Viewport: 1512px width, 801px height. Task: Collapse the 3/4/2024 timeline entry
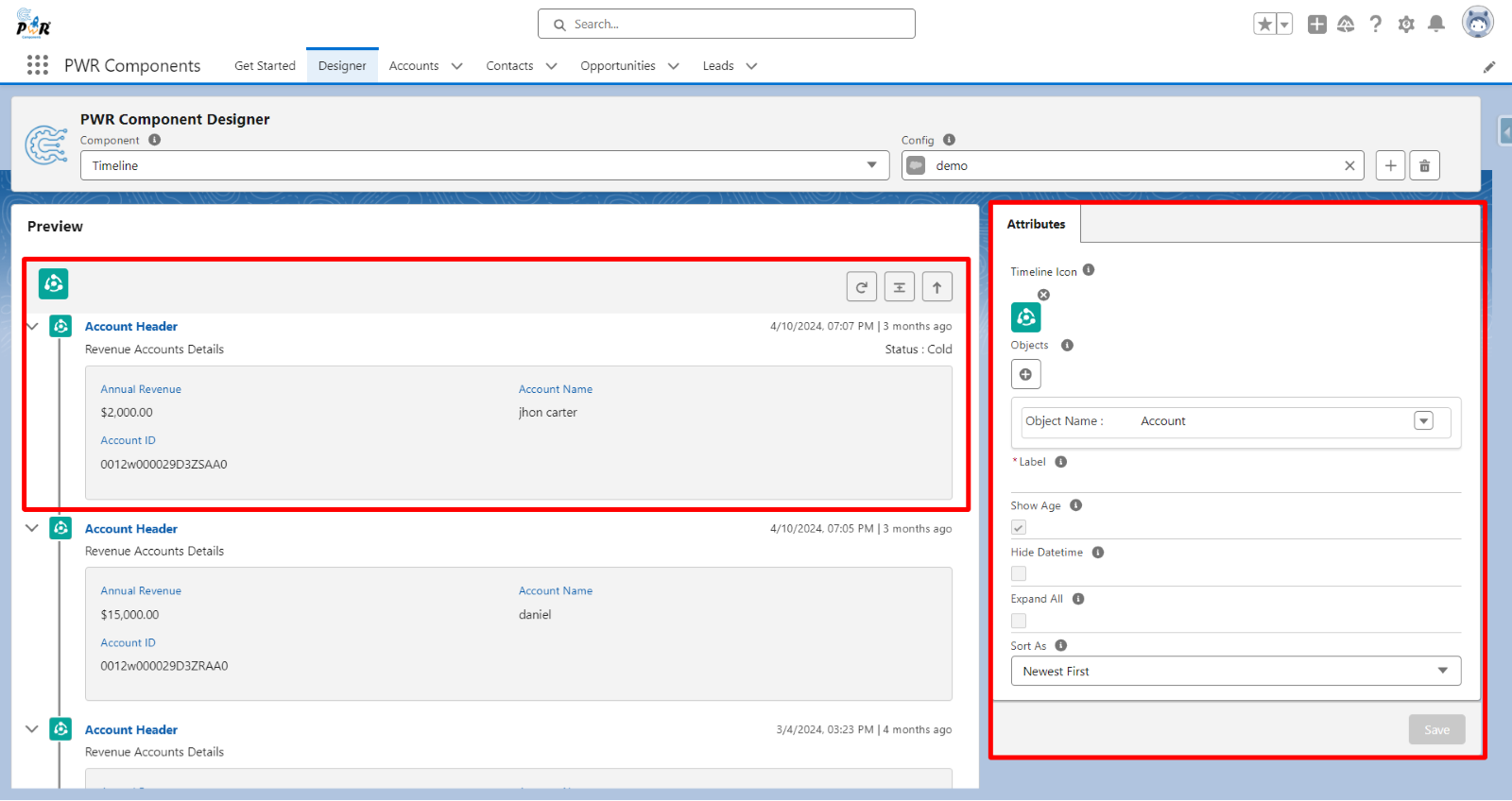point(32,729)
